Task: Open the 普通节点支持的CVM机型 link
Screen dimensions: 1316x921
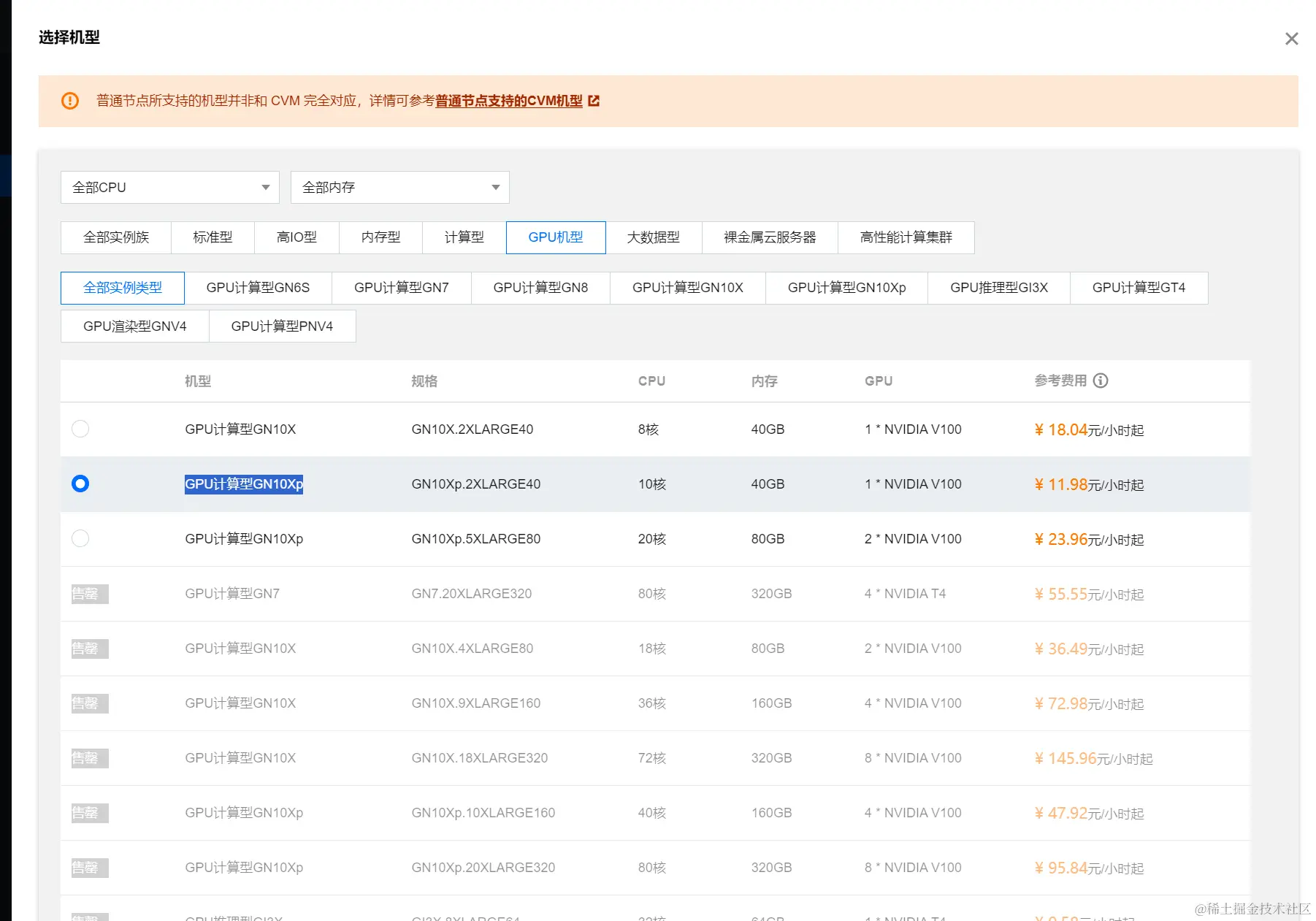Action: (509, 101)
